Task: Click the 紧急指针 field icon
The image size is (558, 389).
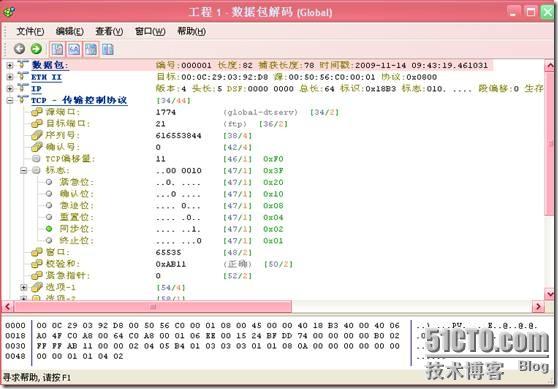Action: click(x=37, y=275)
